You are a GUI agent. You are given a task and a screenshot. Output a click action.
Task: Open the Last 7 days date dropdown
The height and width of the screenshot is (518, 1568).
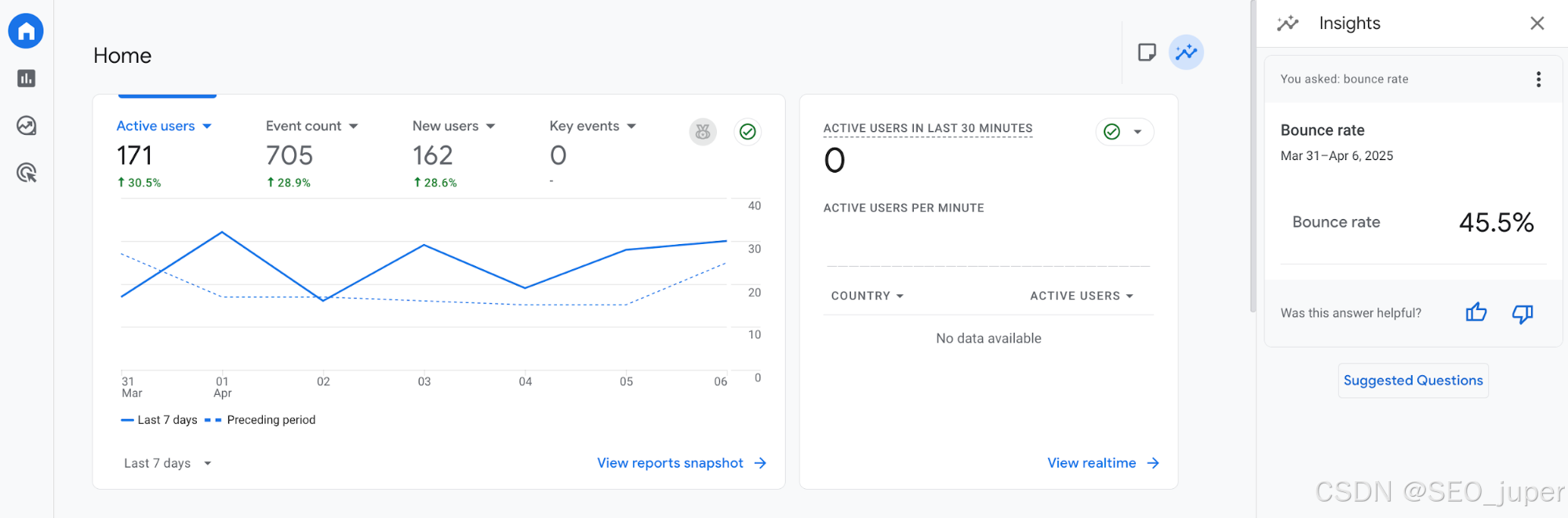[168, 463]
